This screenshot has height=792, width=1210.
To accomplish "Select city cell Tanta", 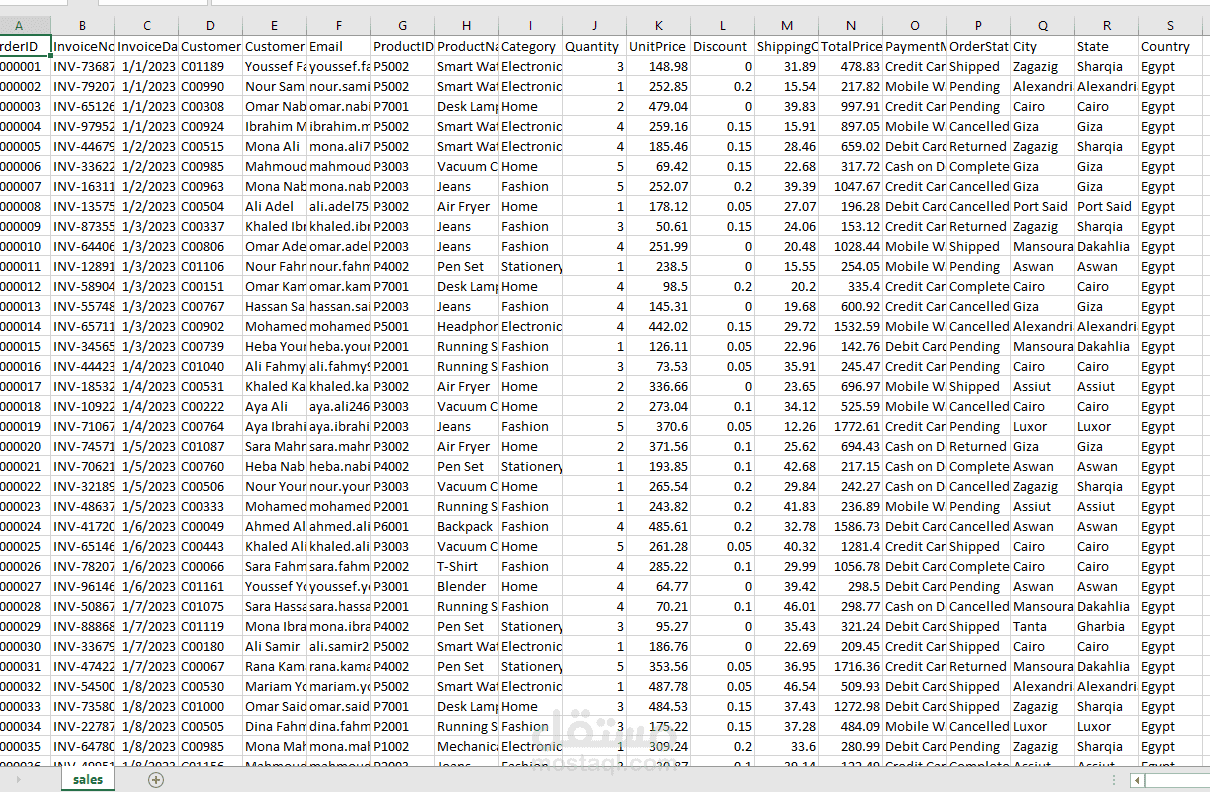I will 1042,626.
